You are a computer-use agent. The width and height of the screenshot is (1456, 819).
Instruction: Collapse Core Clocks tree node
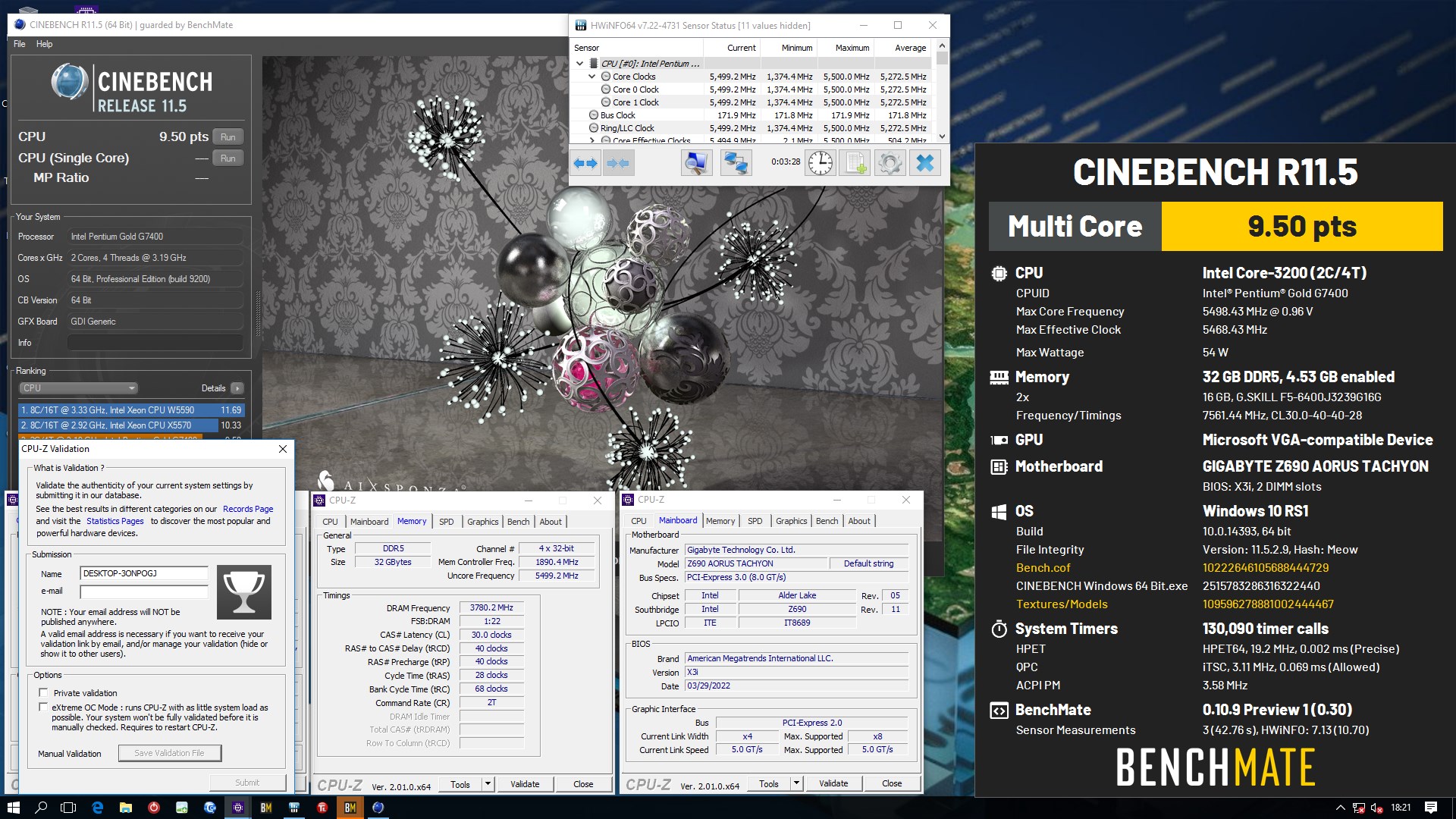pos(592,77)
